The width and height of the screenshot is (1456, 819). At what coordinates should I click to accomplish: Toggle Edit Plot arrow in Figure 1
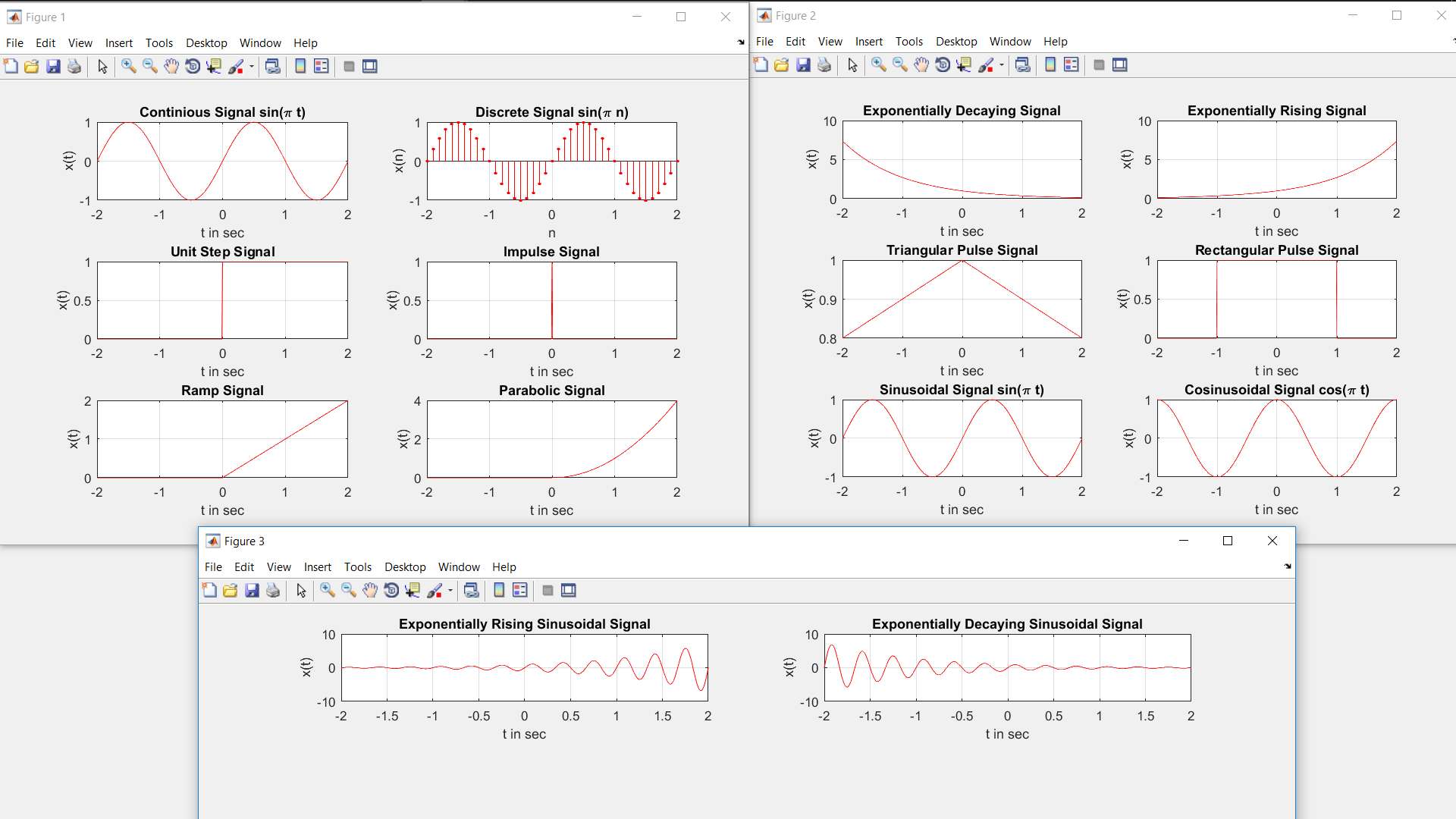point(102,67)
